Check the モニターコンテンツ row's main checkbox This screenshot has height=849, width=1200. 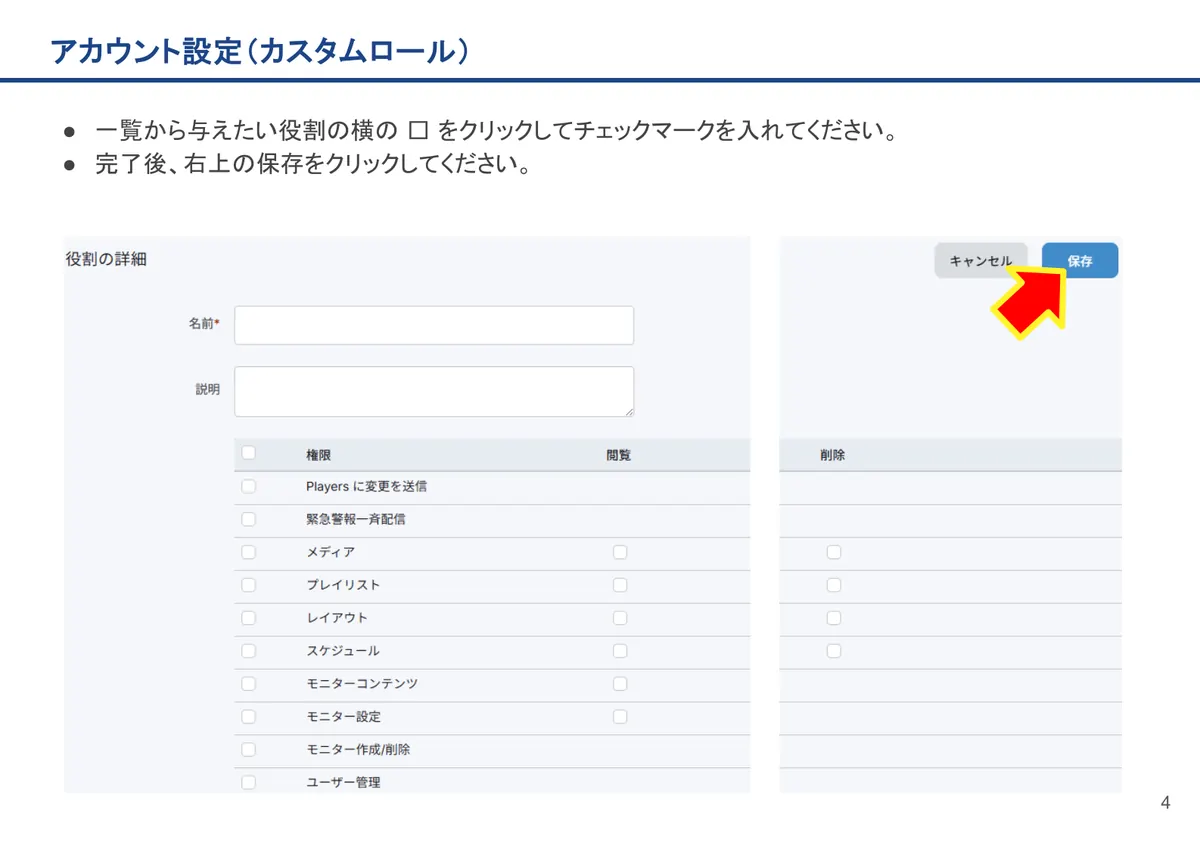[248, 684]
